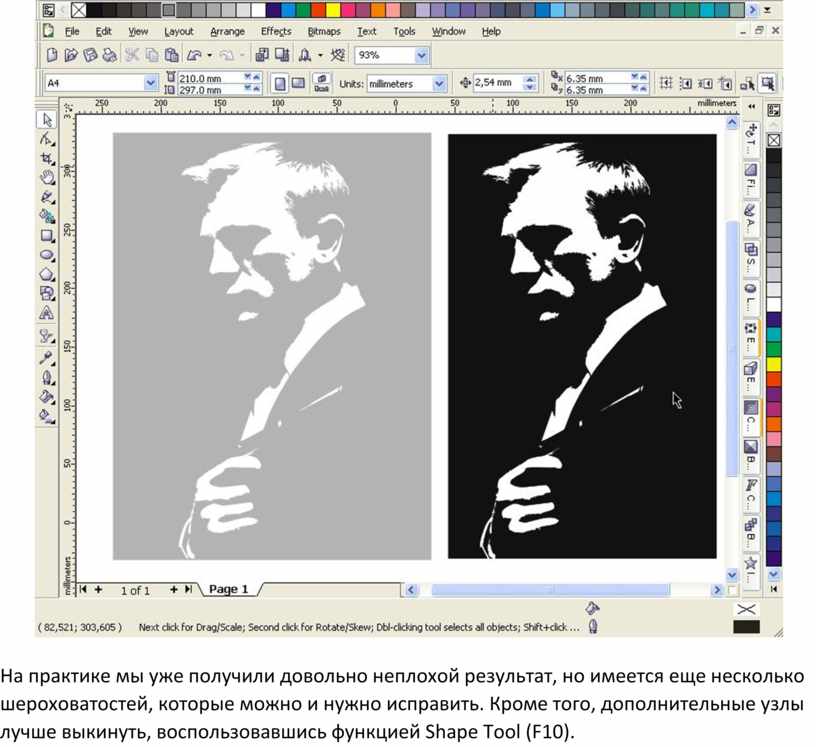This screenshot has height=747, width=816.
Task: Open the Window menu
Action: point(449,31)
